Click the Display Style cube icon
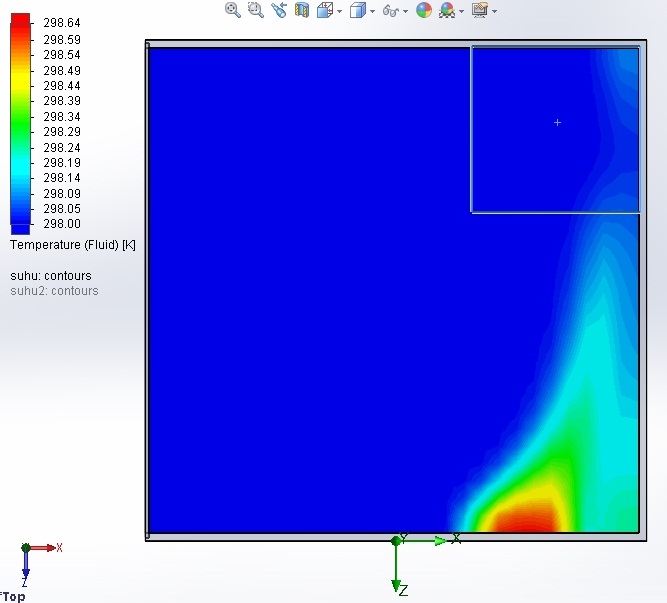 358,10
